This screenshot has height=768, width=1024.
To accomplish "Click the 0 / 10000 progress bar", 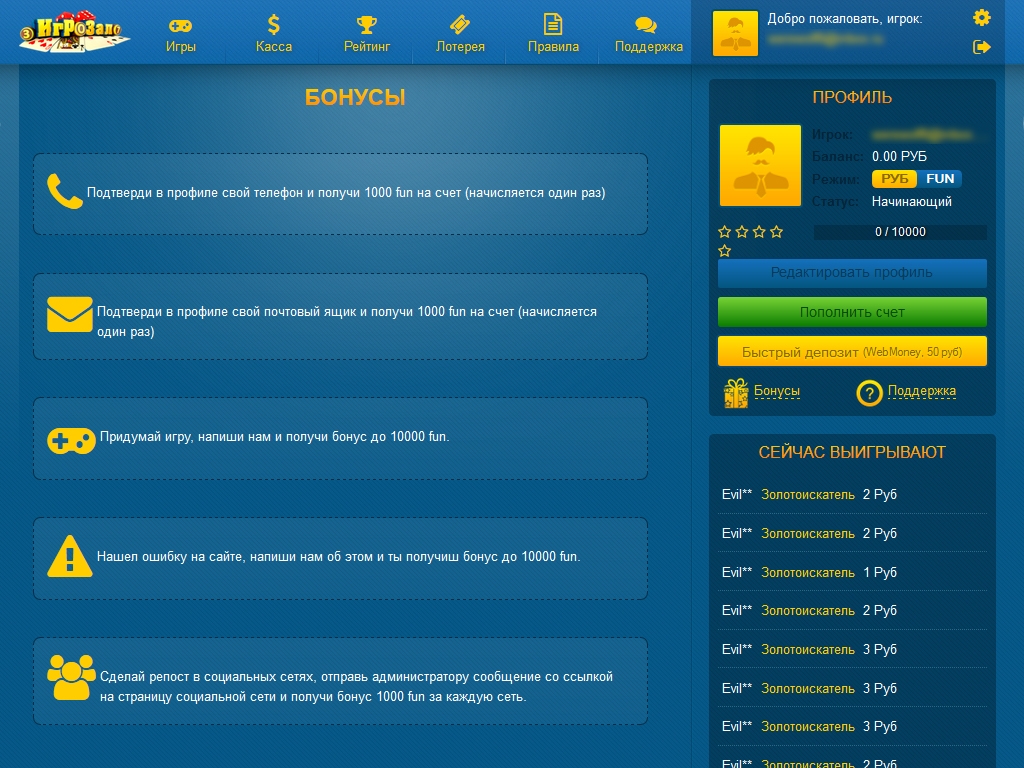I will (x=900, y=232).
